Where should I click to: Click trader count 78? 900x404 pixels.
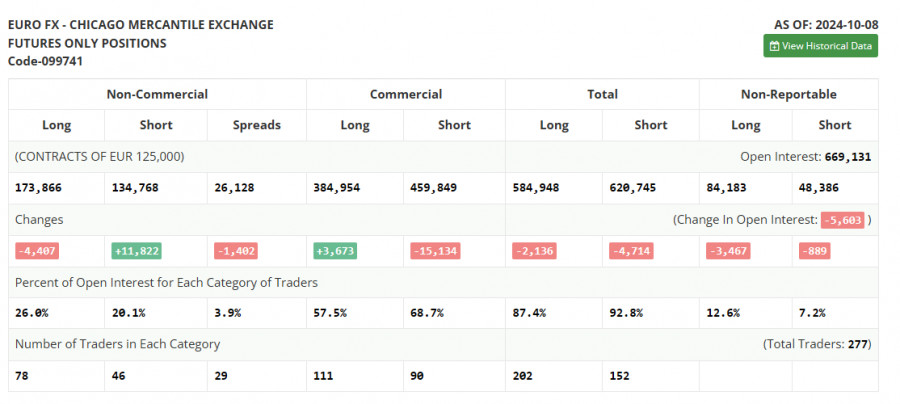(x=22, y=376)
